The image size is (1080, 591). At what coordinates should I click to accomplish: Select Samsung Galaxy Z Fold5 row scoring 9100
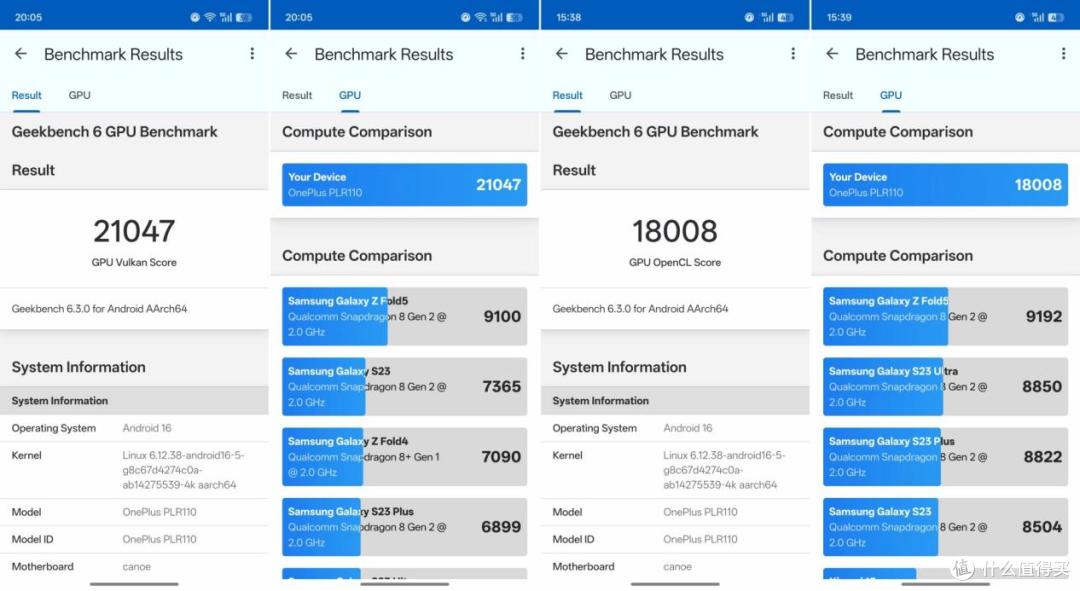(x=404, y=316)
